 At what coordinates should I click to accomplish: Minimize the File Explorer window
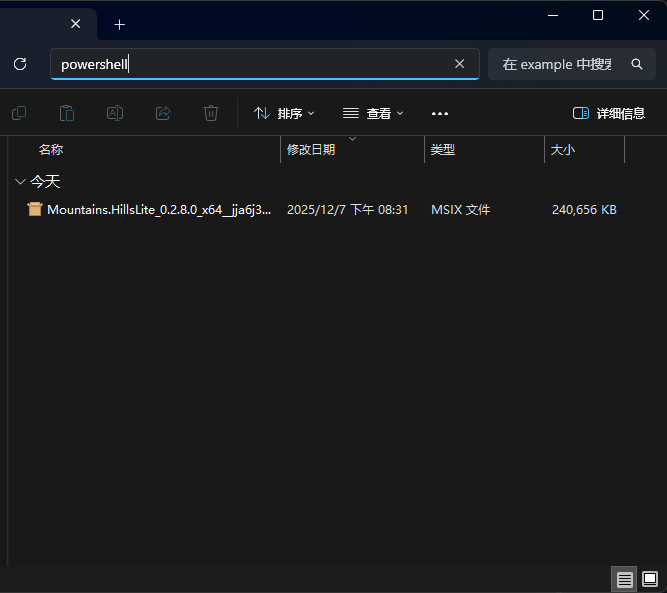pos(553,15)
